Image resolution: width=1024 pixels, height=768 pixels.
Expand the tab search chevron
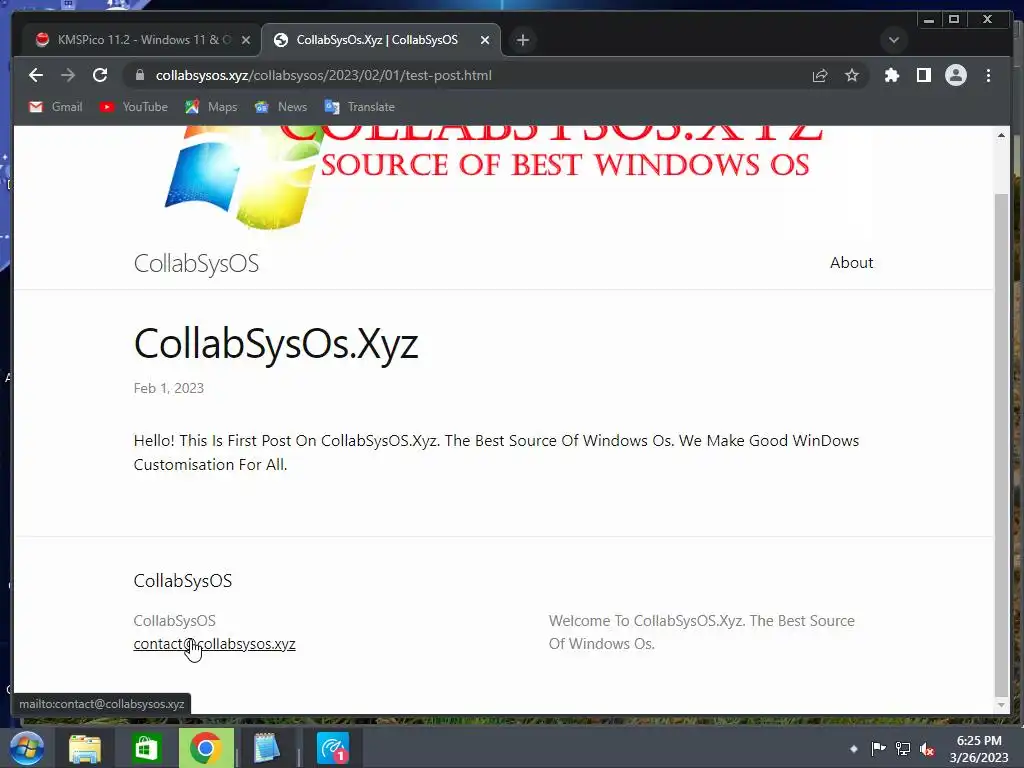[893, 40]
